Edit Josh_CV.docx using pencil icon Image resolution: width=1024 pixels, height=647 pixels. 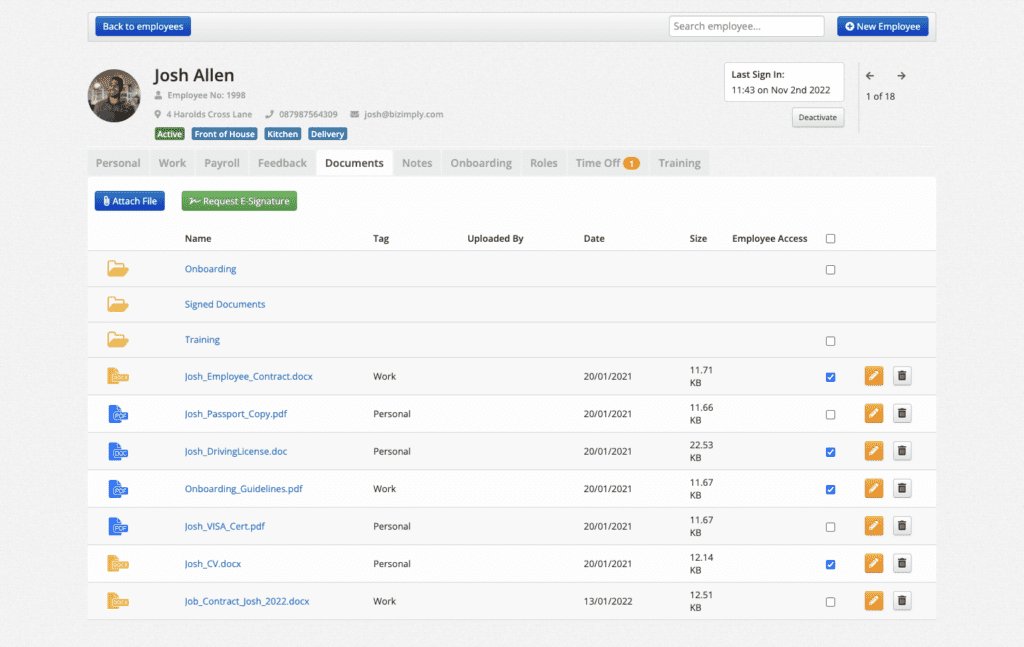874,564
